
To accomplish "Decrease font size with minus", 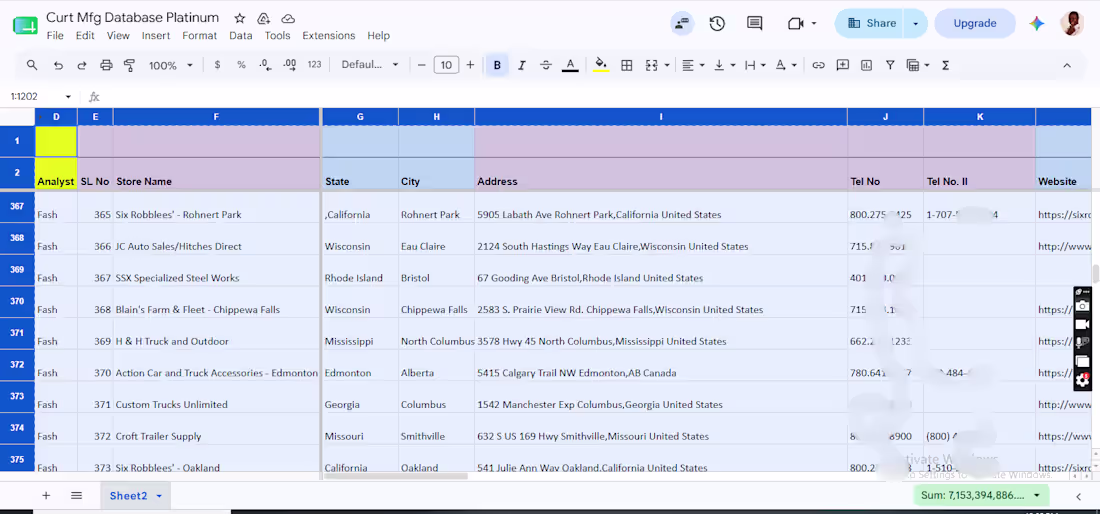I will click(422, 65).
